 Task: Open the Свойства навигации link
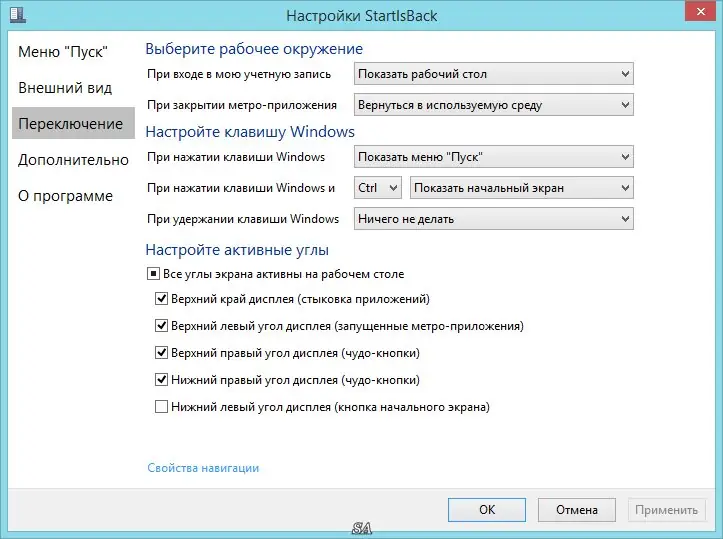pyautogui.click(x=203, y=468)
